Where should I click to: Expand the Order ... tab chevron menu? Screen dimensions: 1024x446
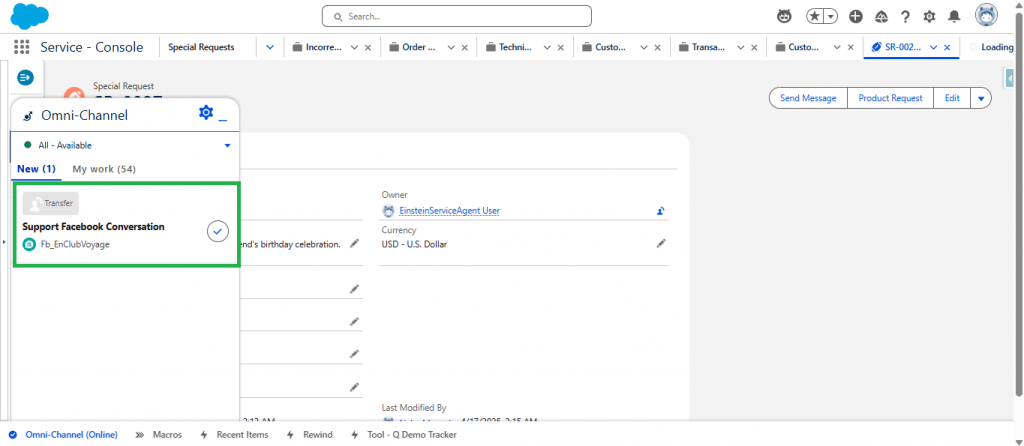pos(451,47)
